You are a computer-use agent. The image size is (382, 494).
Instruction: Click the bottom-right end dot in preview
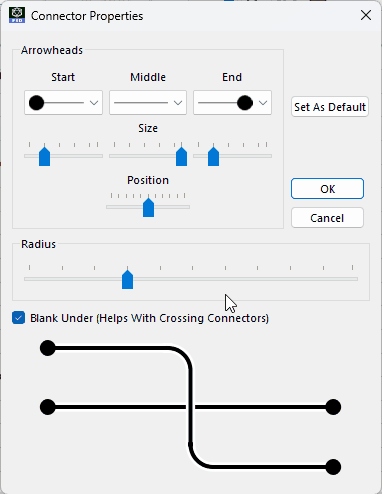[x=333, y=467]
